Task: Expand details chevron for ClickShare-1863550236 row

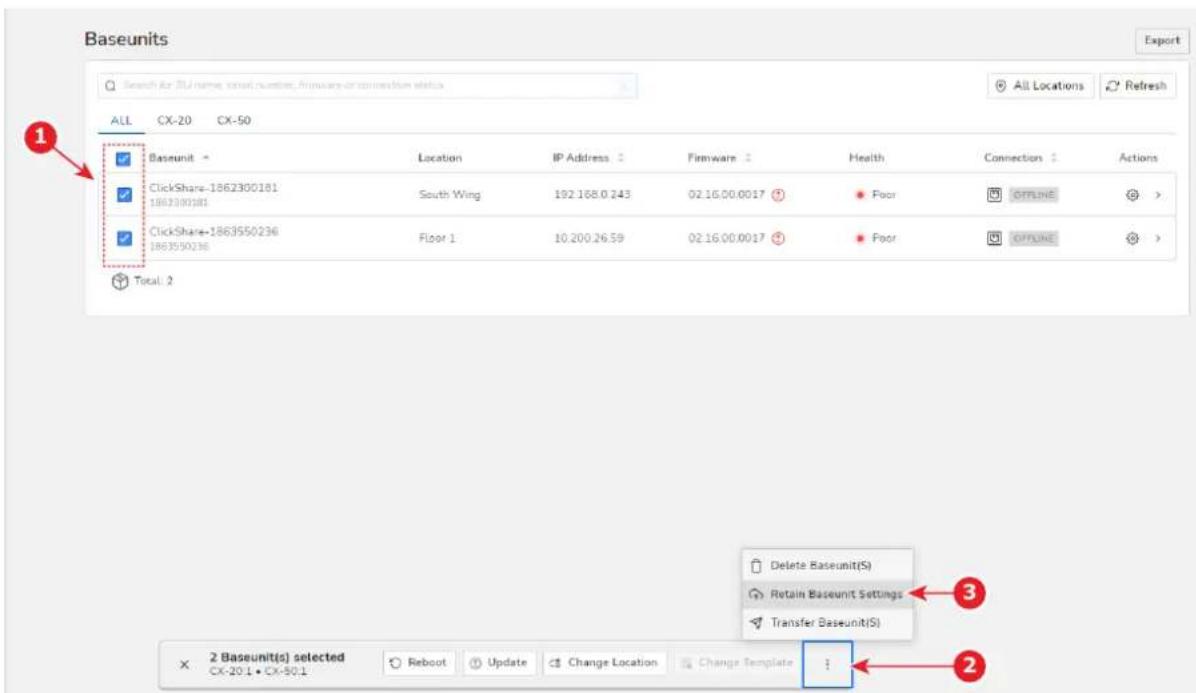Action: point(1158,239)
